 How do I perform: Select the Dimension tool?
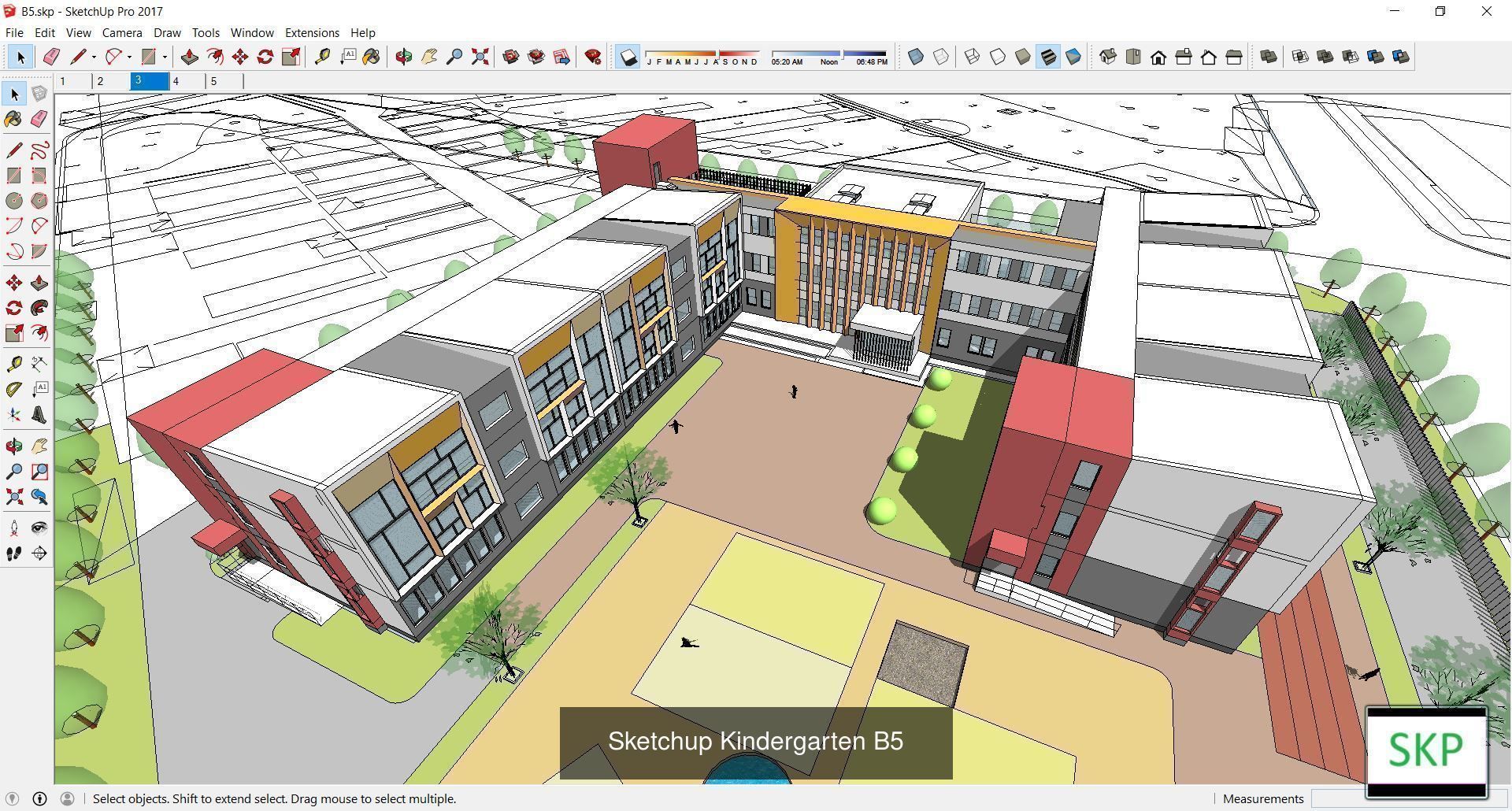click(x=39, y=364)
